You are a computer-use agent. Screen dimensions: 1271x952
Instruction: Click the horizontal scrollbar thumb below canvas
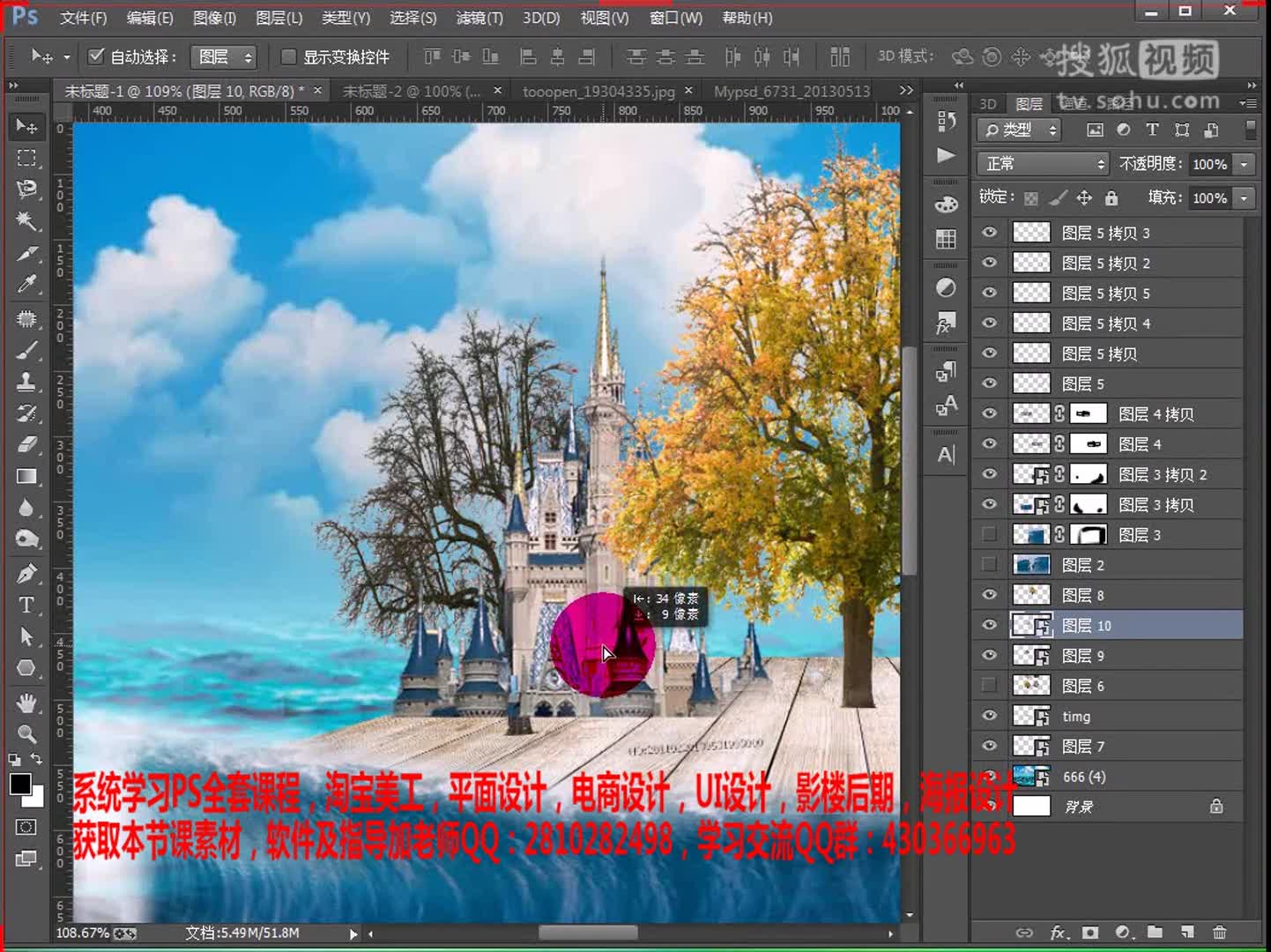(x=588, y=933)
